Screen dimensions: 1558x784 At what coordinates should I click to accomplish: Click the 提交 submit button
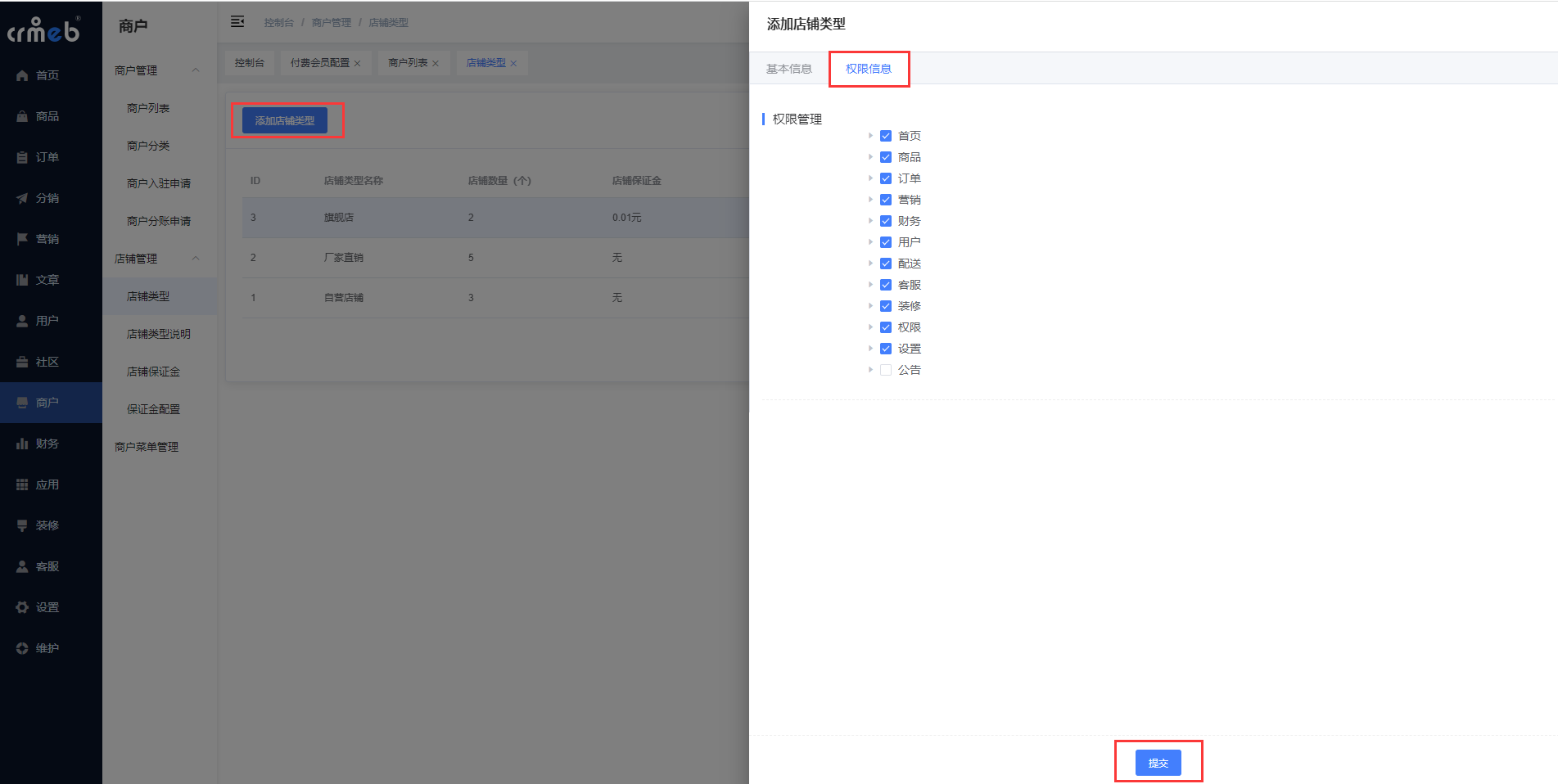click(1158, 763)
